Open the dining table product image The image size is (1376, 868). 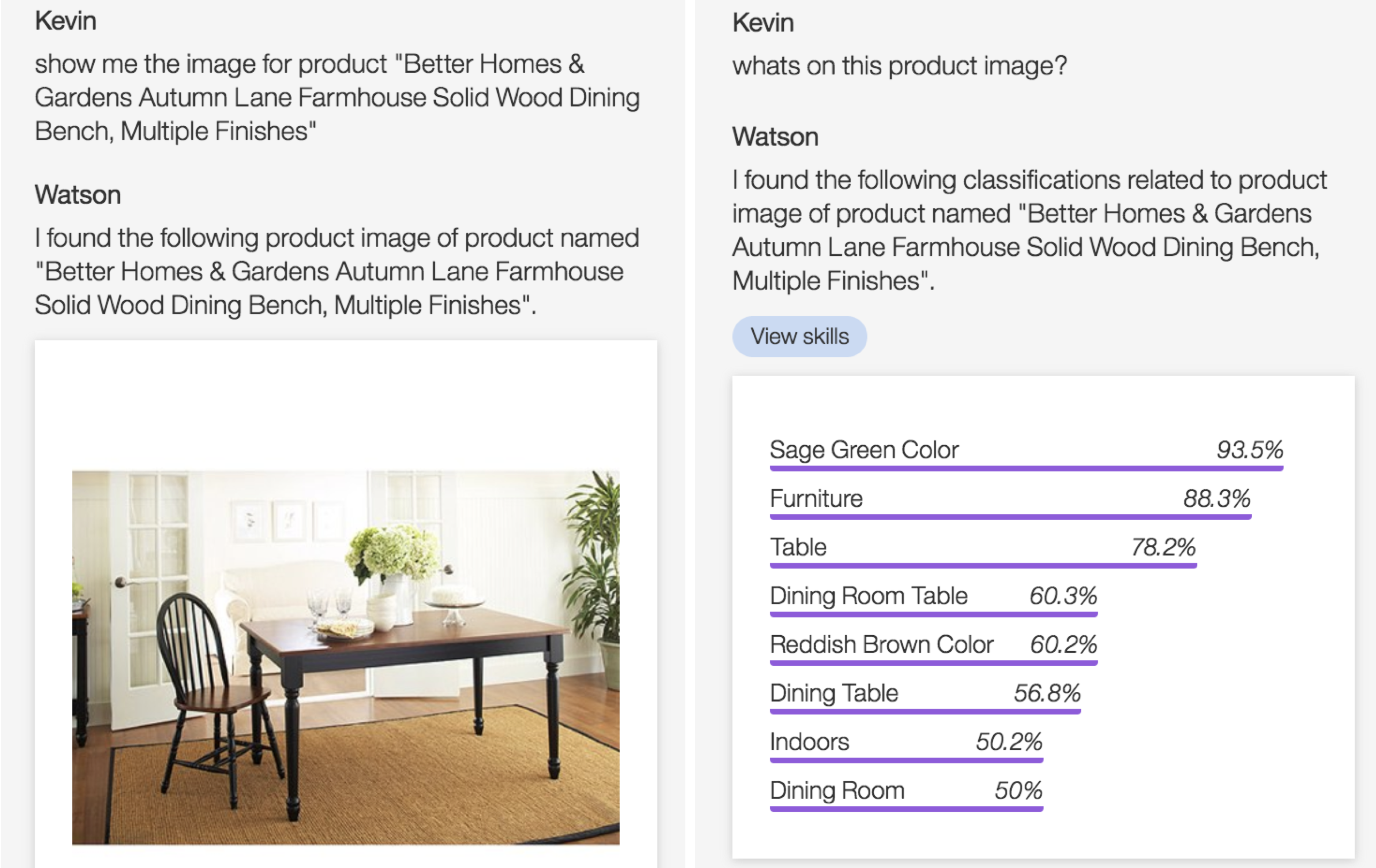(x=346, y=657)
